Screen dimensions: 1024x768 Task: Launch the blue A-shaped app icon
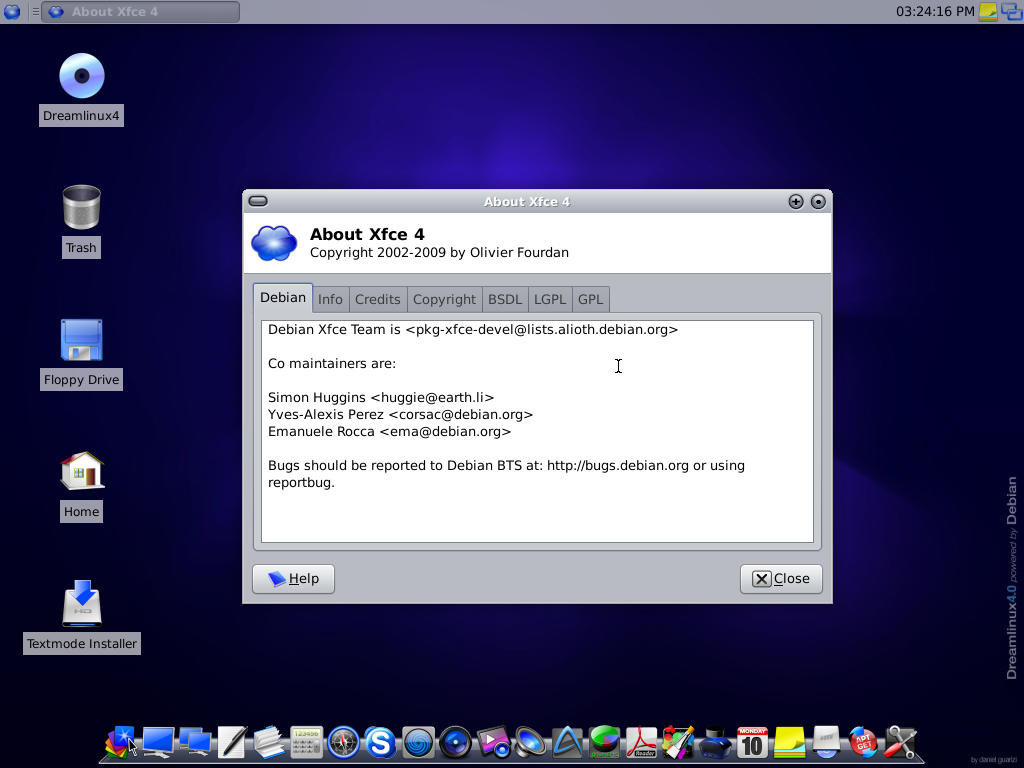coord(568,743)
